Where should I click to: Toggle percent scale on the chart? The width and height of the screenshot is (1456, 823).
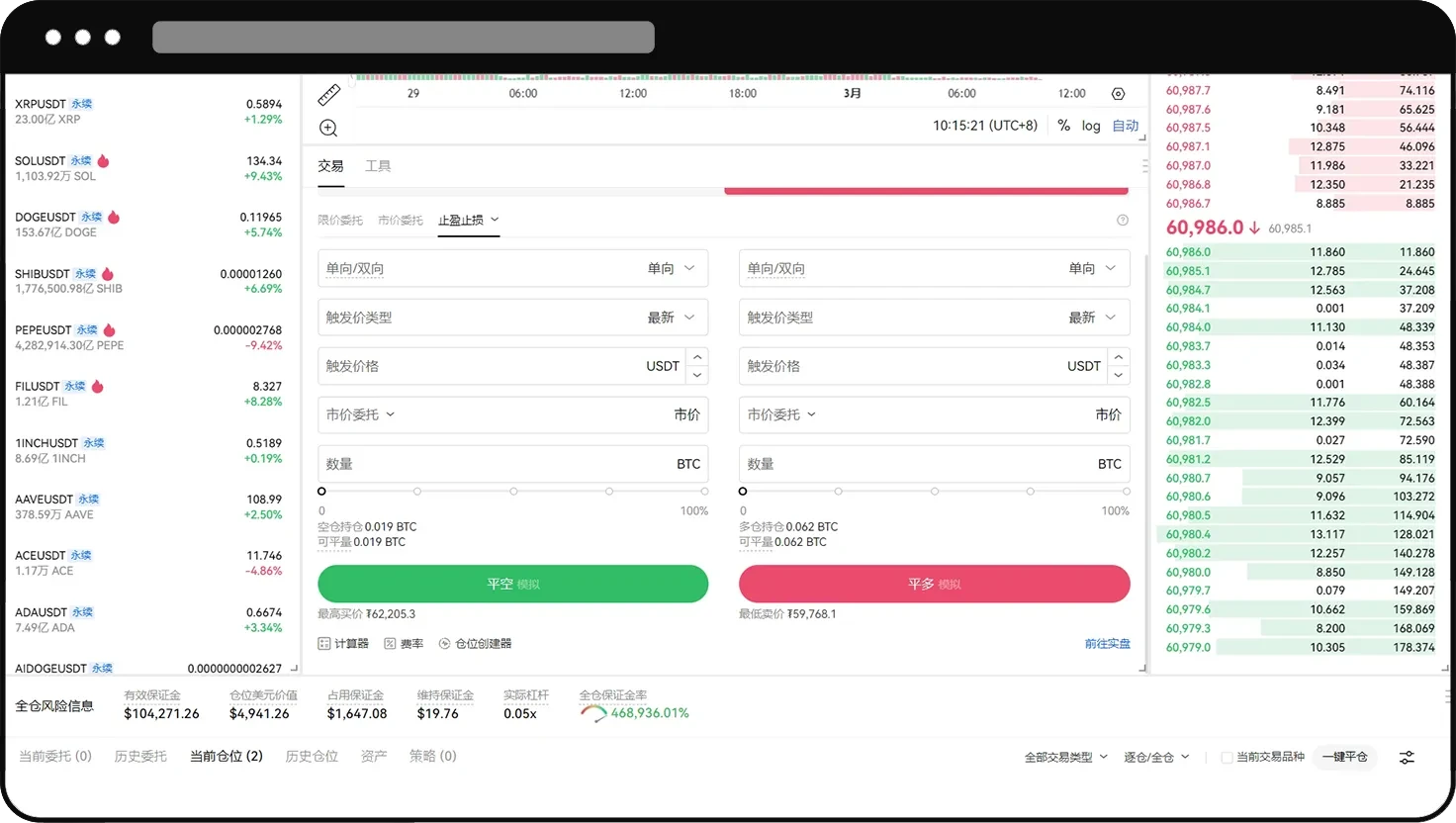1063,126
